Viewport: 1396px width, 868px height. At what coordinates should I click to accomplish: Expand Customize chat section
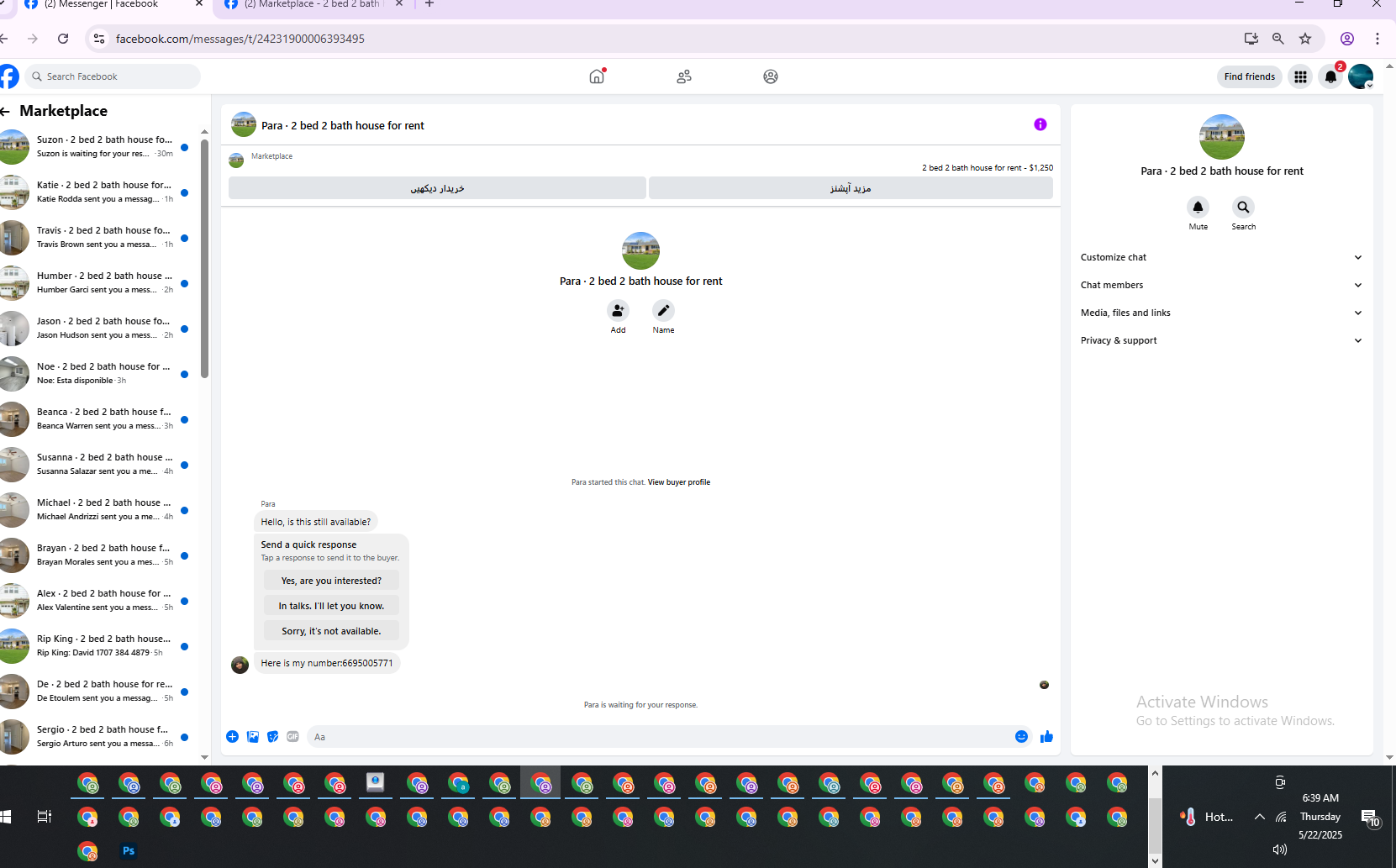[x=1221, y=257]
